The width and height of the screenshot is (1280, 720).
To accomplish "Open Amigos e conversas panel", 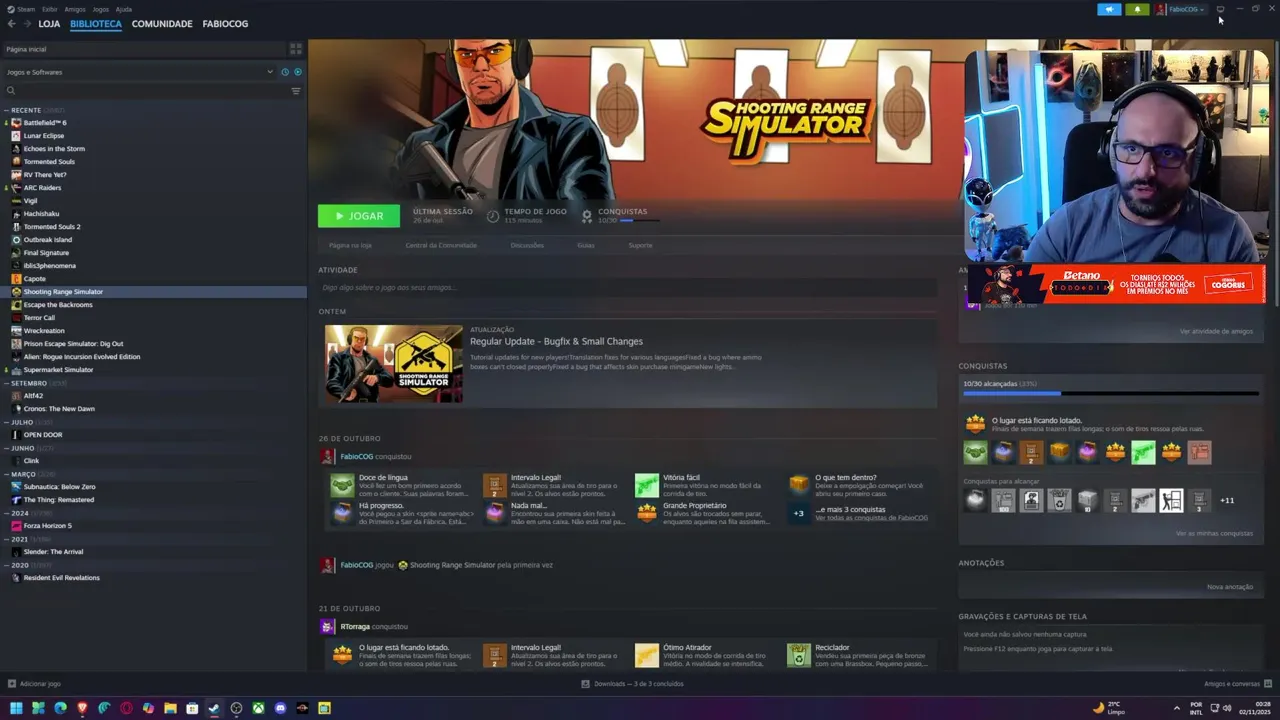I will pyautogui.click(x=1237, y=684).
